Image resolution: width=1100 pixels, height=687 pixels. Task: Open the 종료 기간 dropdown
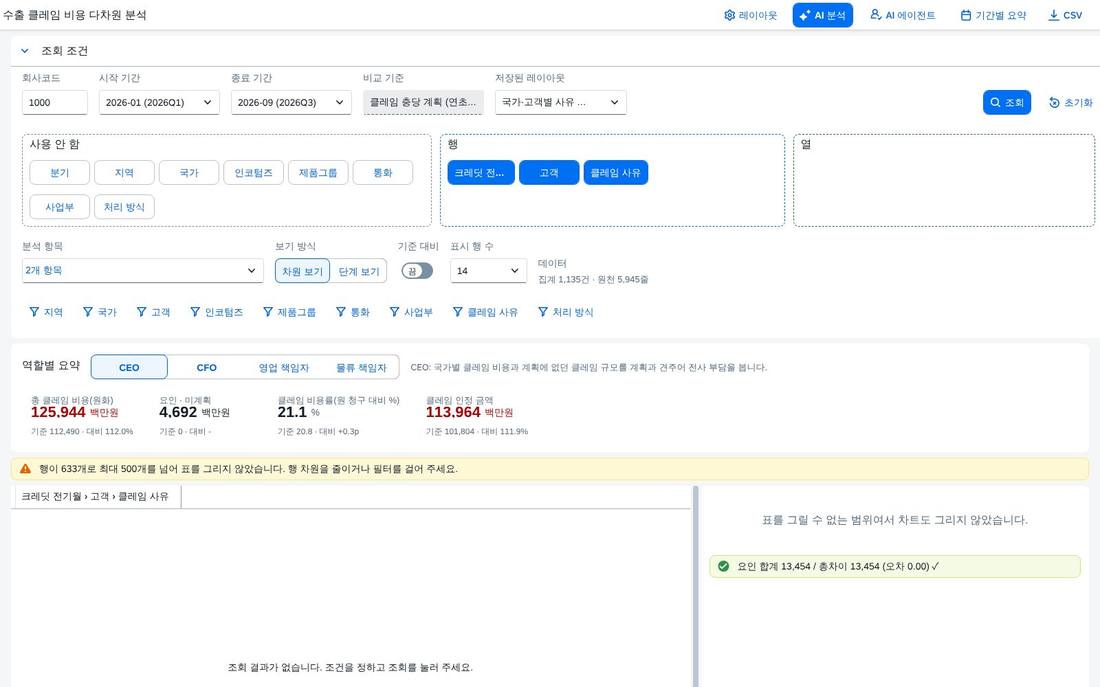point(290,102)
